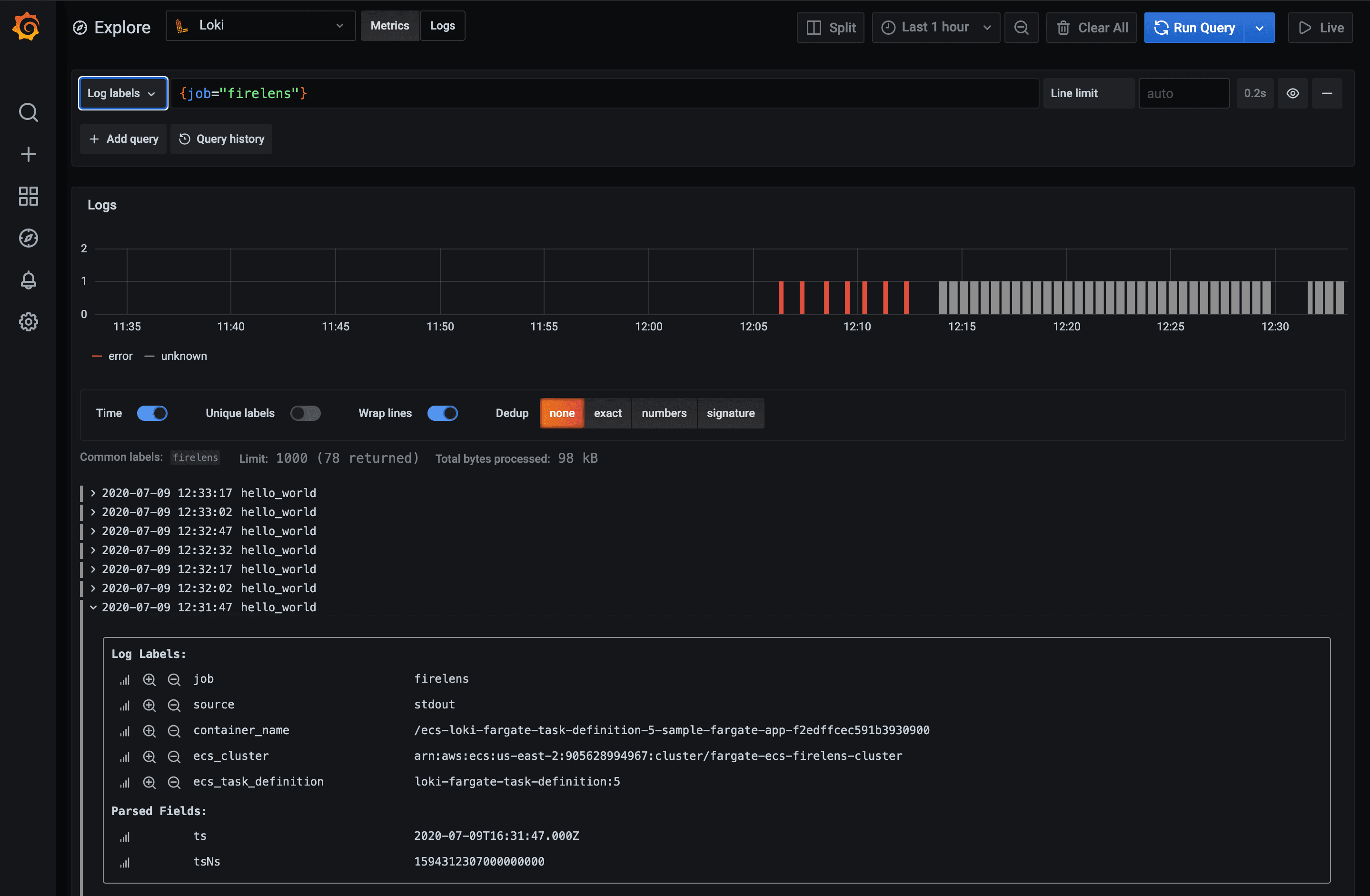Image resolution: width=1370 pixels, height=896 pixels.
Task: Open the Alerting bell icon in sidebar
Action: tap(28, 280)
